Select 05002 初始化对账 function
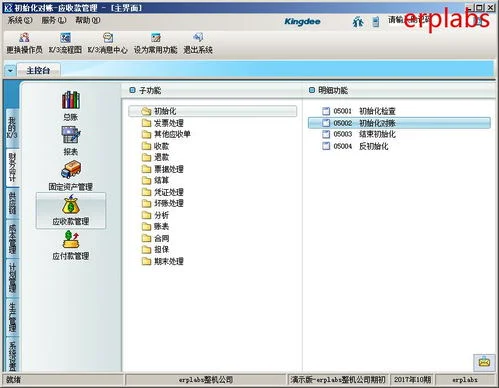This screenshot has height=388, width=499. tap(399, 123)
